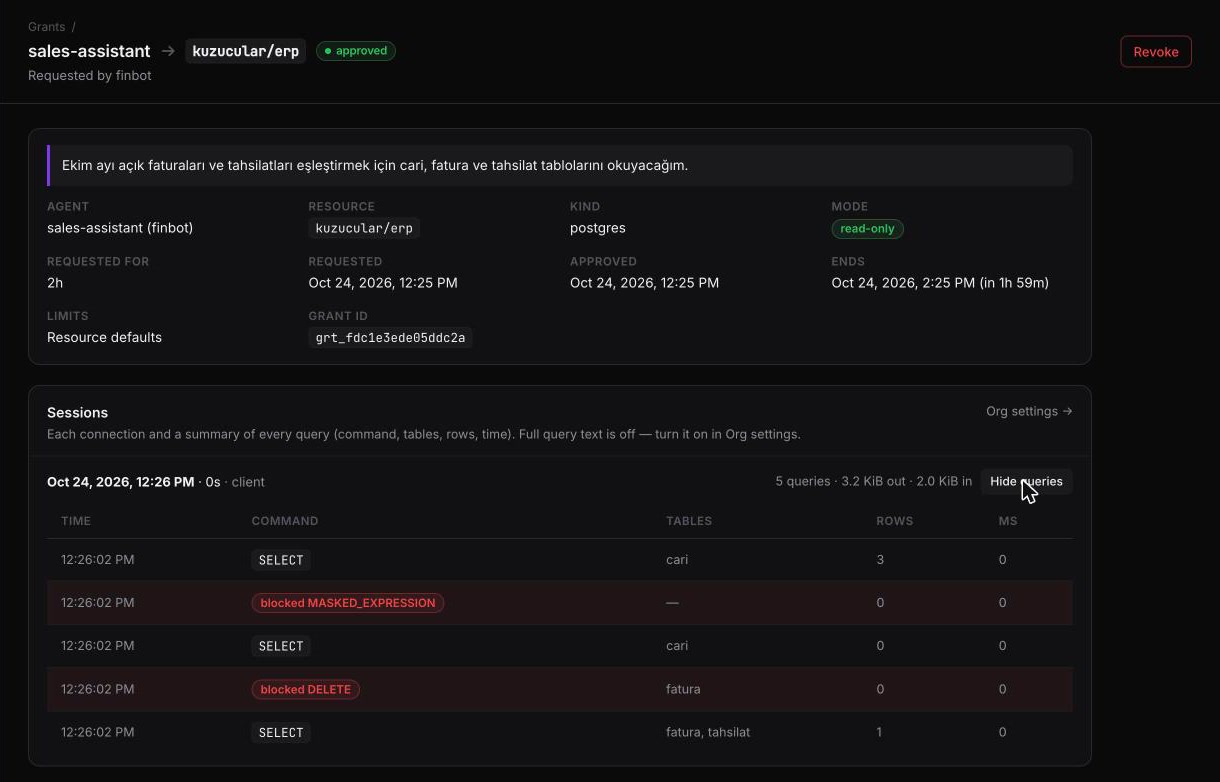Click the ROWS column header

pos(895,521)
